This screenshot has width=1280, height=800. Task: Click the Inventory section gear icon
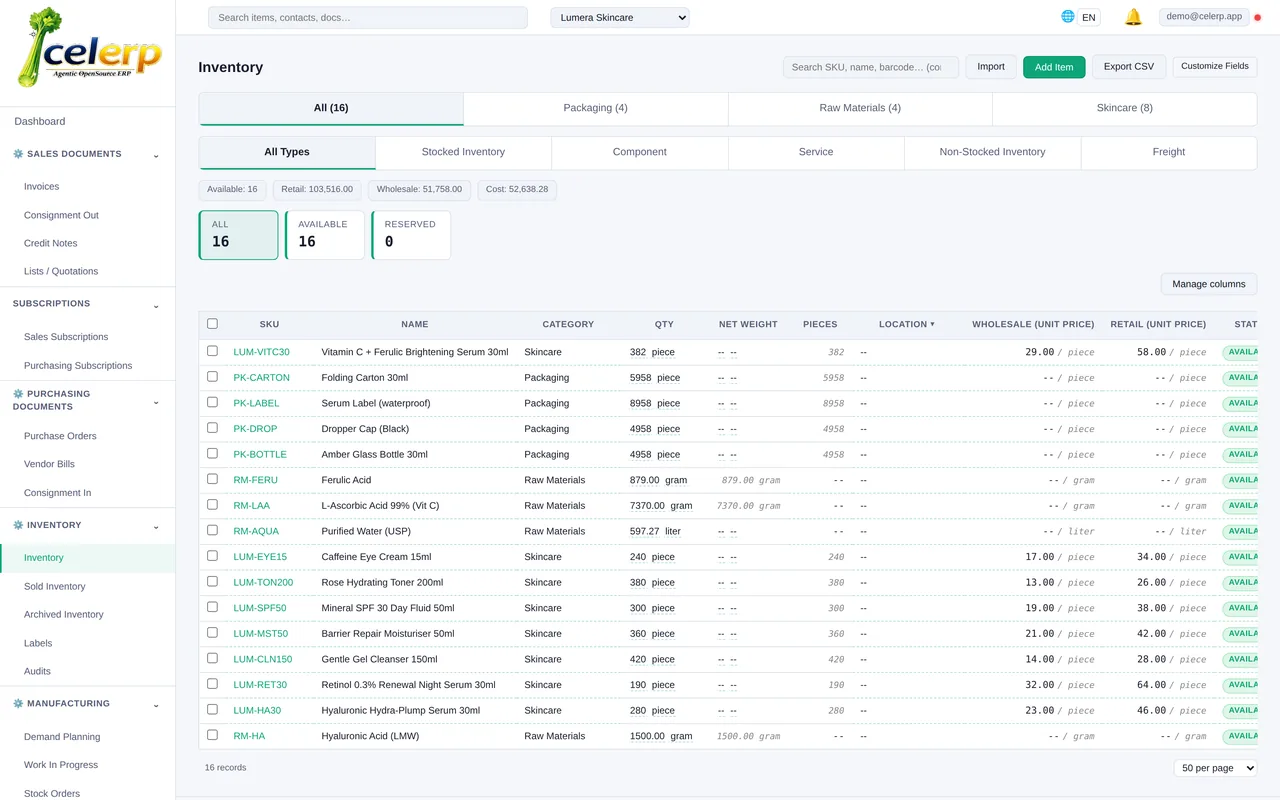[x=18, y=525]
